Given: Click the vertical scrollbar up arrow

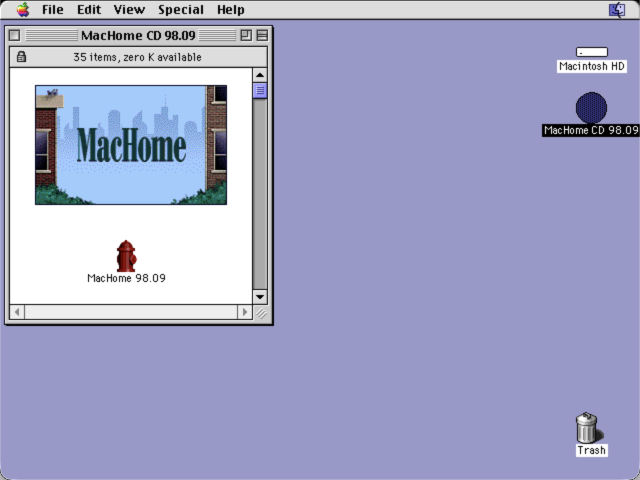Looking at the screenshot, I should coord(260,75).
